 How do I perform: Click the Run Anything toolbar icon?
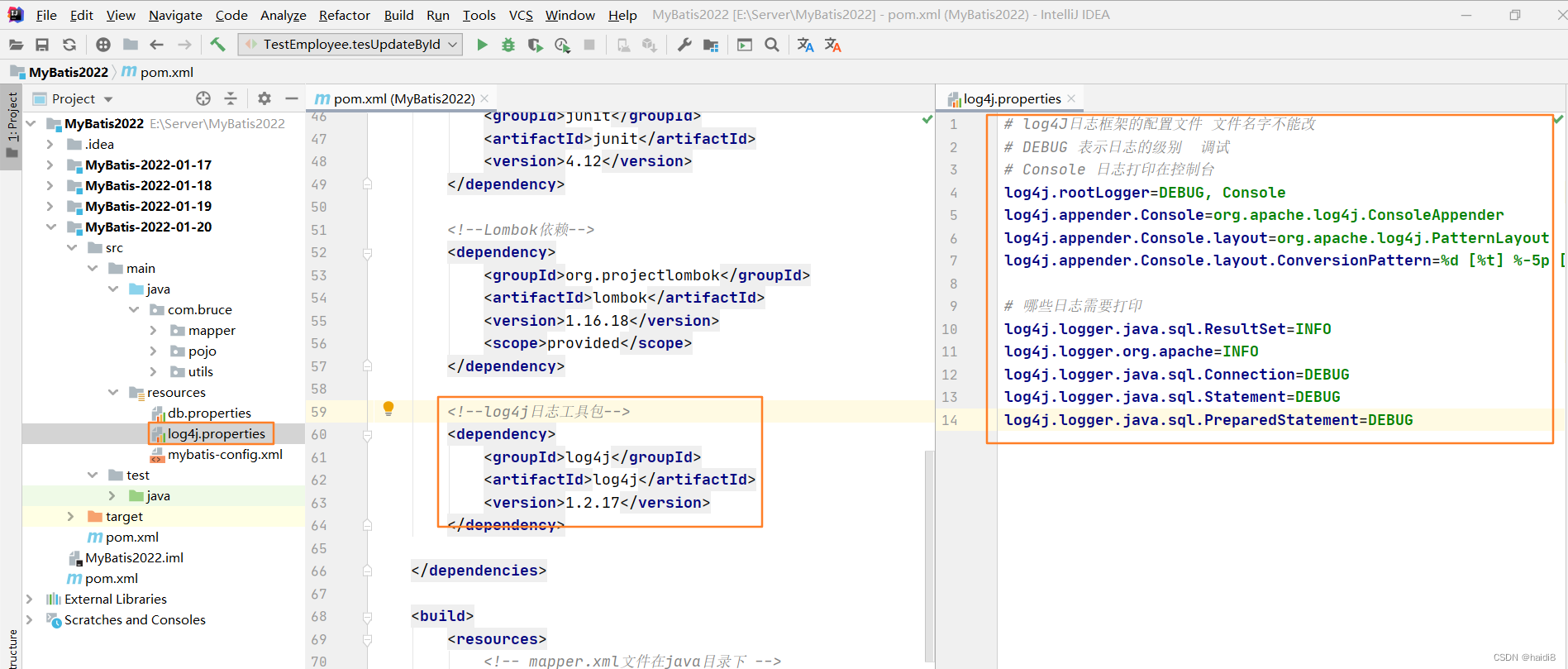(745, 45)
